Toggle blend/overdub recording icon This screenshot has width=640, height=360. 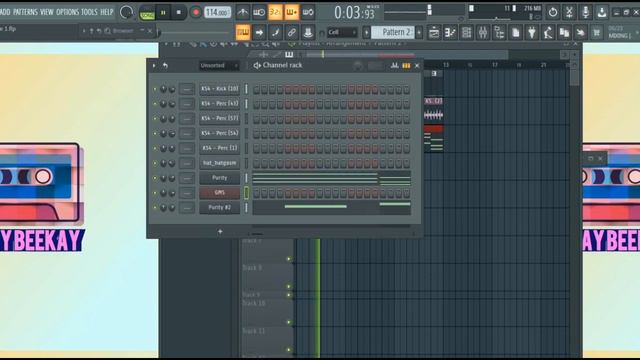click(x=291, y=12)
